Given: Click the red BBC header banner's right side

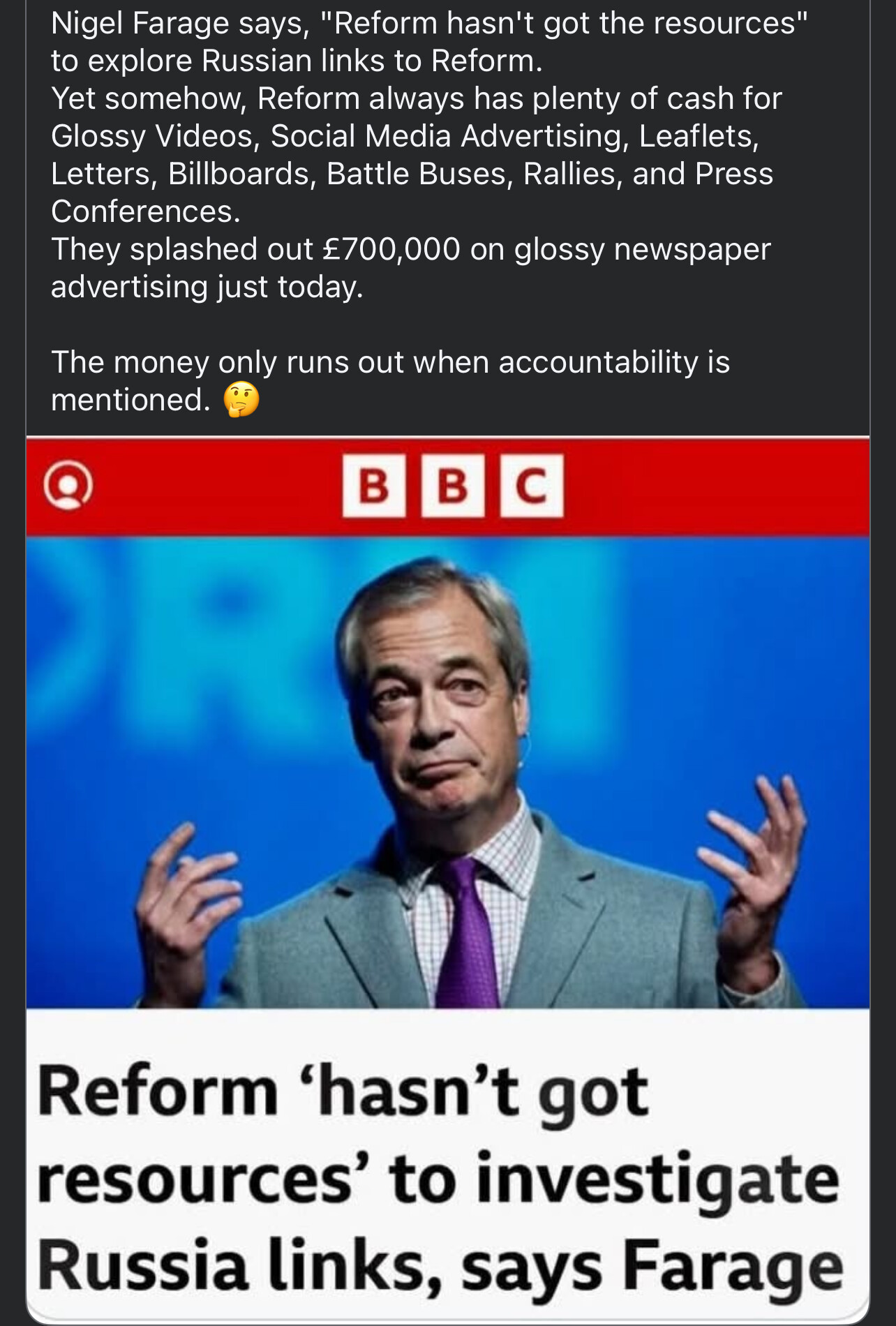Looking at the screenshot, I should [733, 486].
